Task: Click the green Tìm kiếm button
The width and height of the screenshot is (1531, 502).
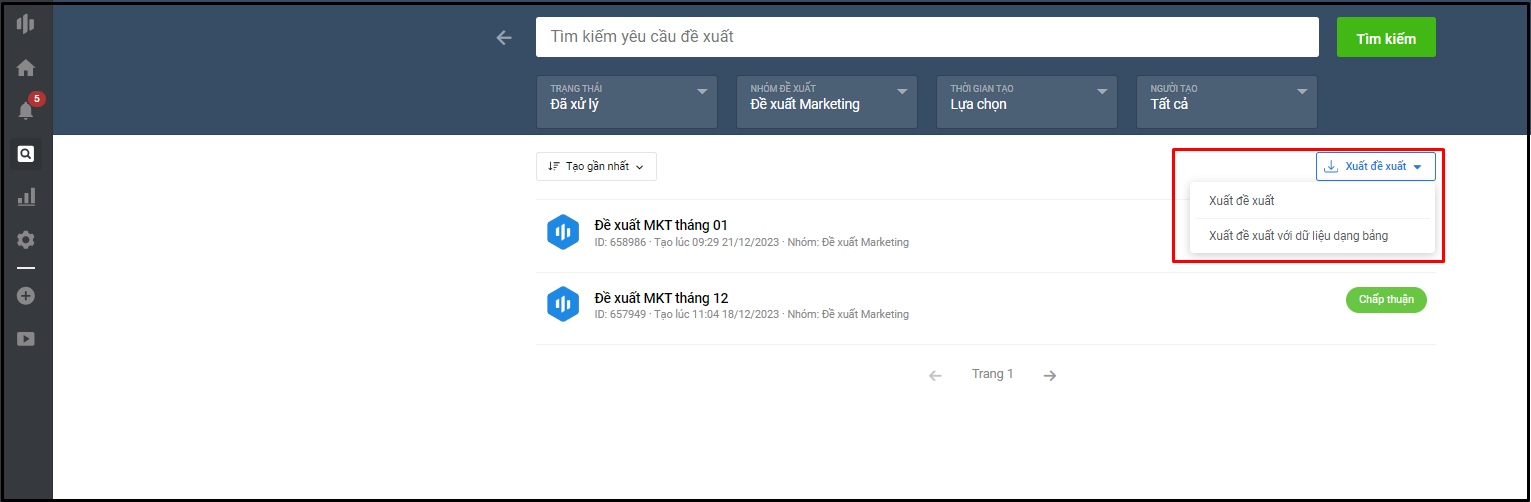Action: tap(1386, 37)
